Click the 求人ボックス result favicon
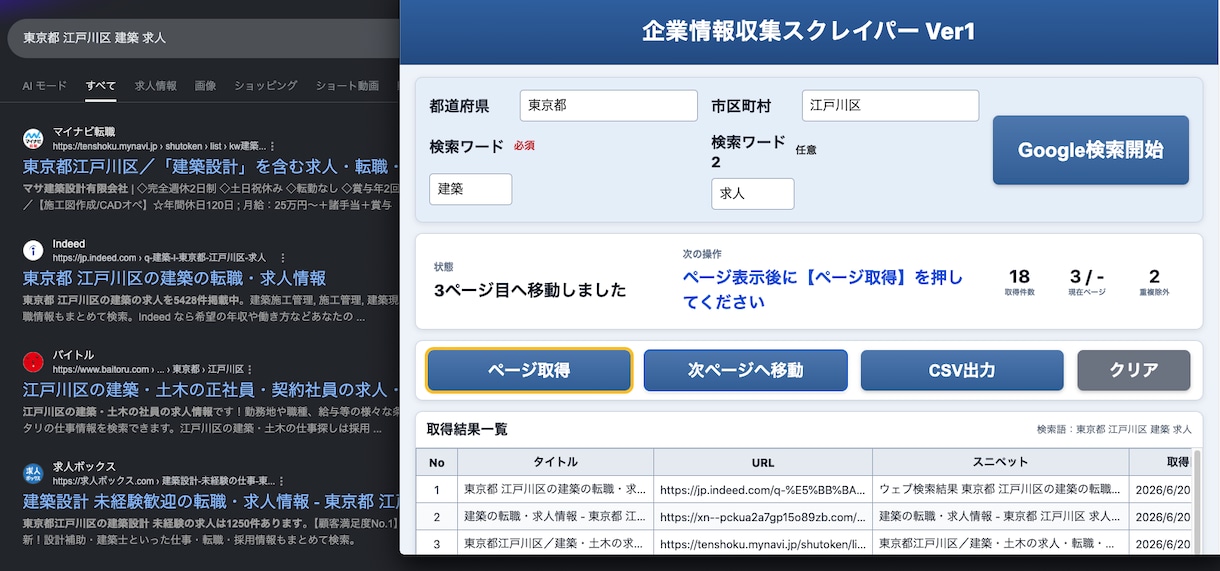The width and height of the screenshot is (1220, 571). point(33,473)
